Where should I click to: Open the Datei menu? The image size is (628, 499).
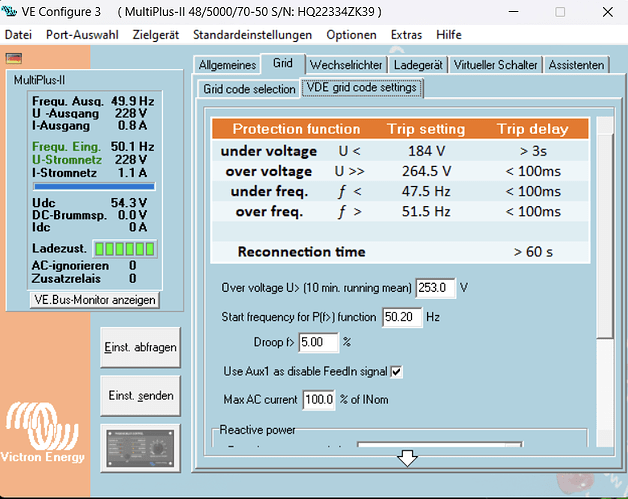pos(18,35)
